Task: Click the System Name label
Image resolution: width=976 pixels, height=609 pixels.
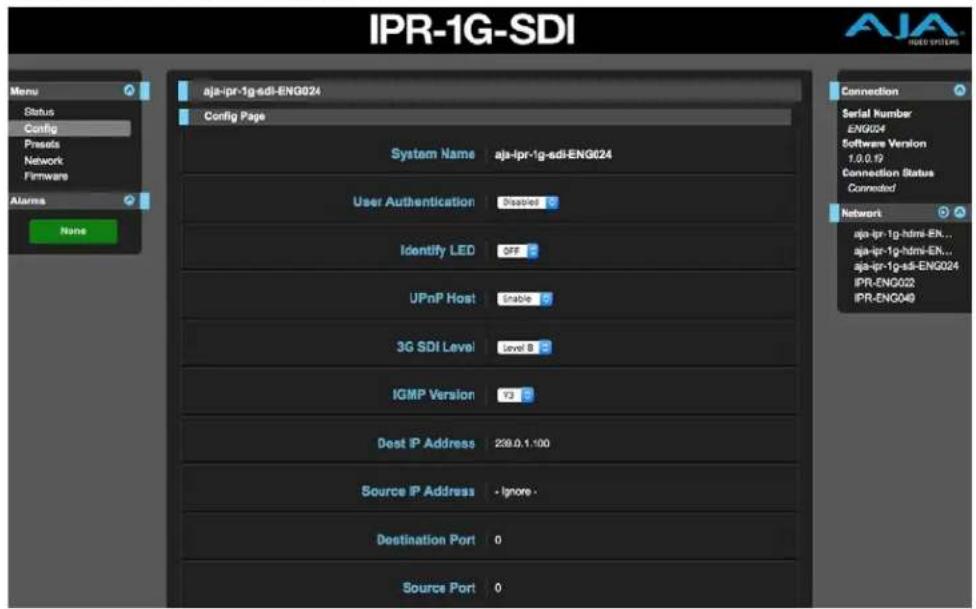Action: tap(433, 154)
